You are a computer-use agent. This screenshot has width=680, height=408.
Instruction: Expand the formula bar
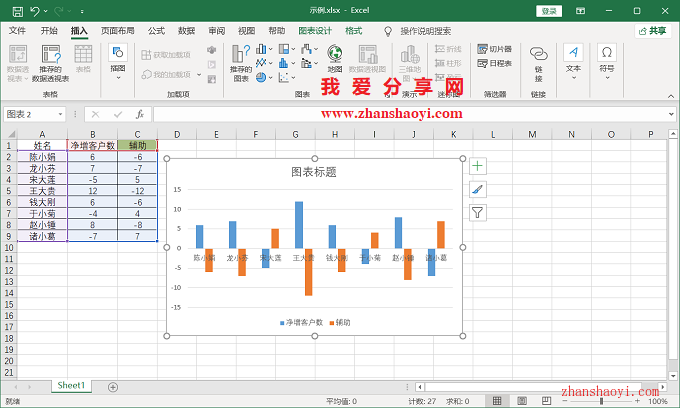click(x=671, y=114)
